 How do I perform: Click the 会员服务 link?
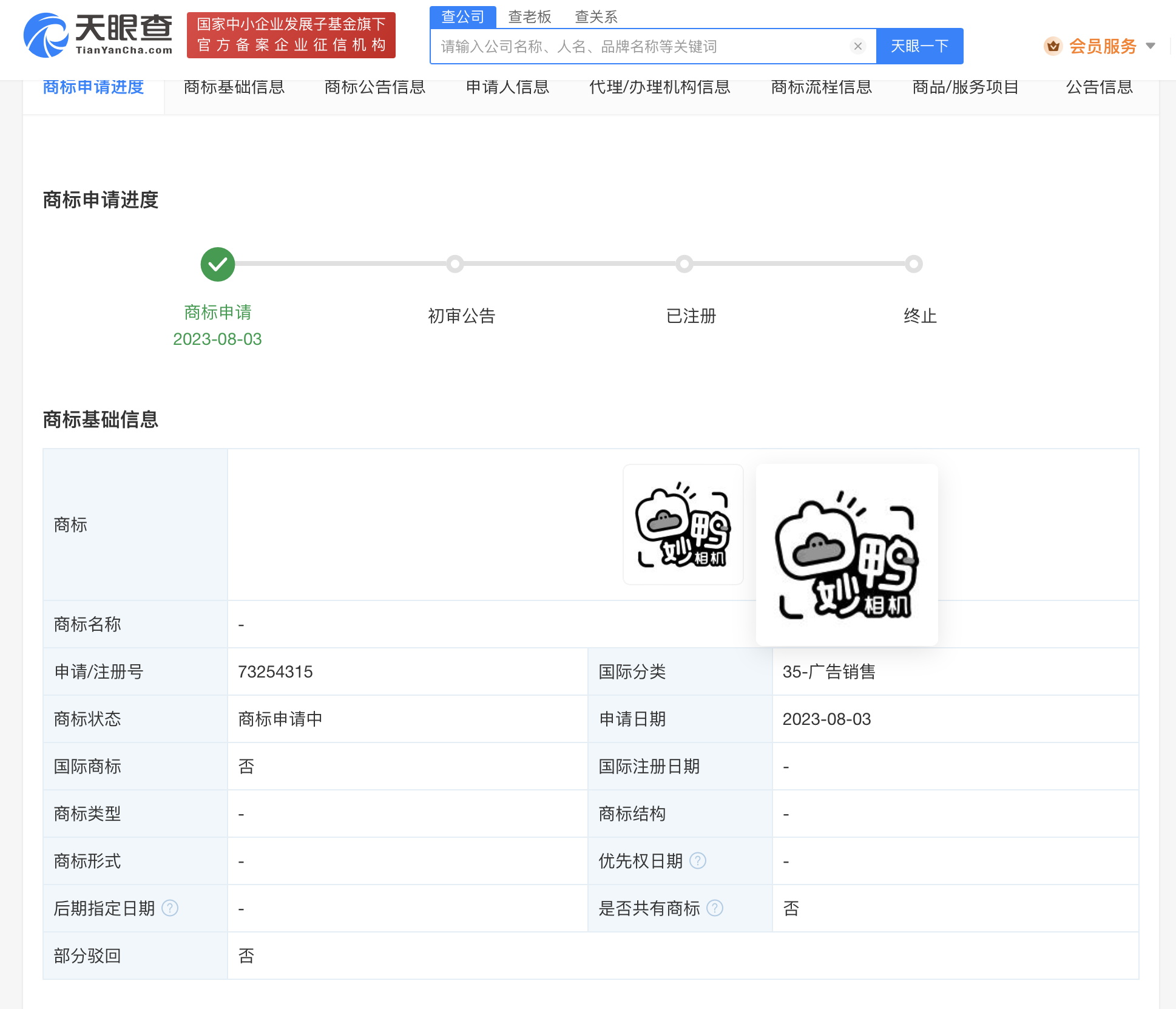[1102, 46]
